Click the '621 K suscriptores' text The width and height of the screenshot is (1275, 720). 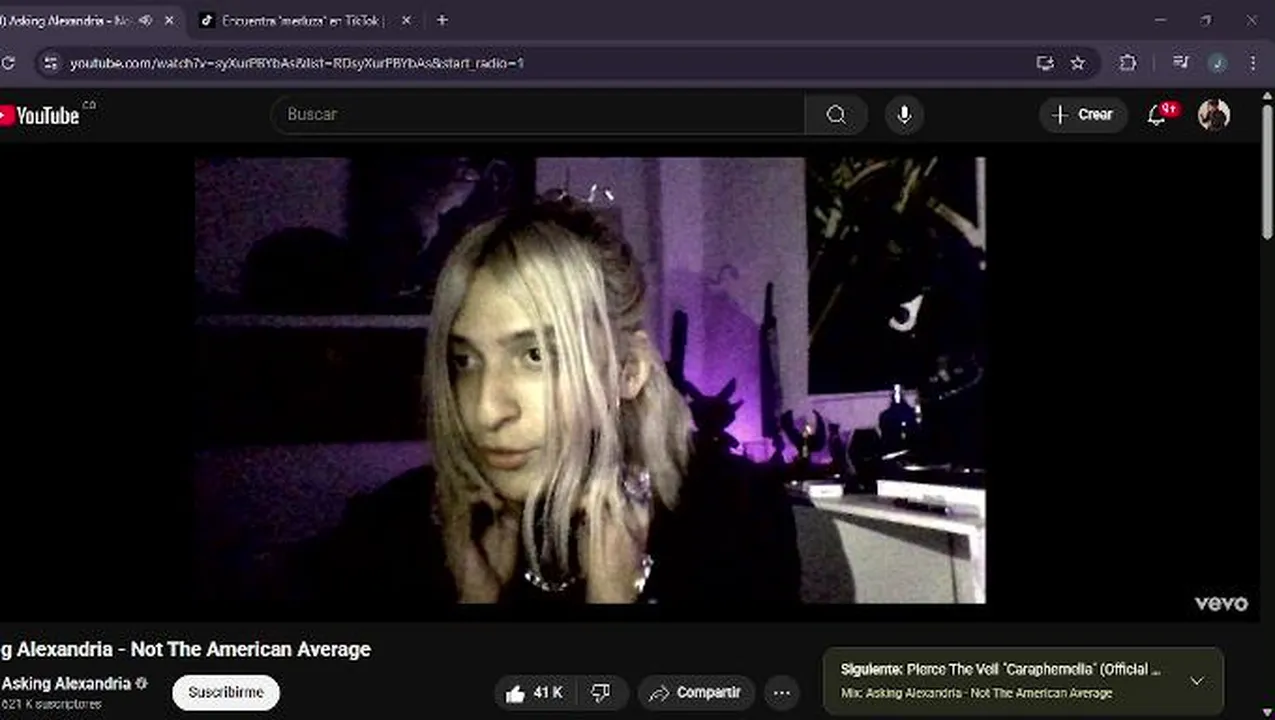pyautogui.click(x=51, y=705)
